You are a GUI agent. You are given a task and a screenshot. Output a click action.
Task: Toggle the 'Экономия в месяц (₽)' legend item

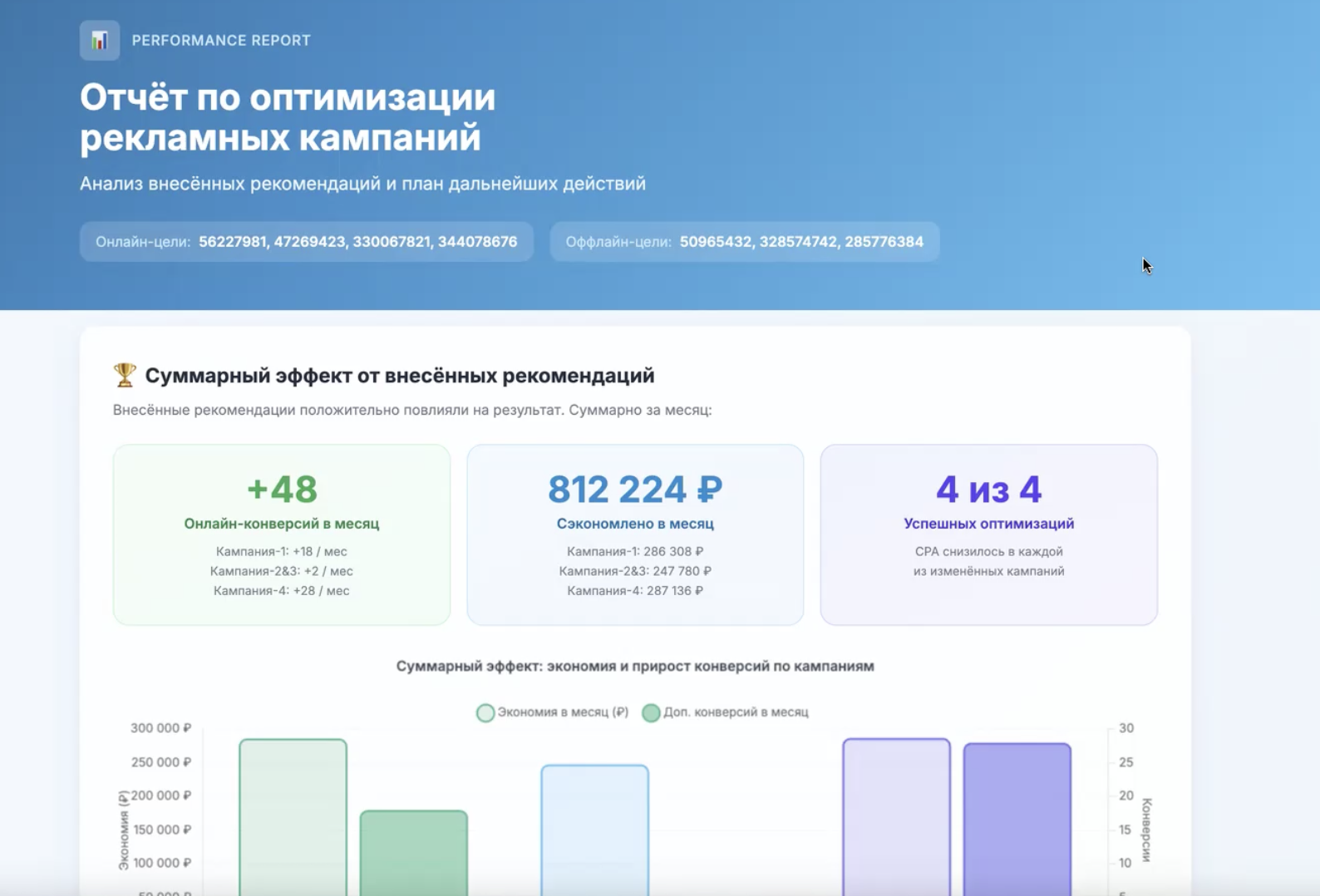point(552,712)
